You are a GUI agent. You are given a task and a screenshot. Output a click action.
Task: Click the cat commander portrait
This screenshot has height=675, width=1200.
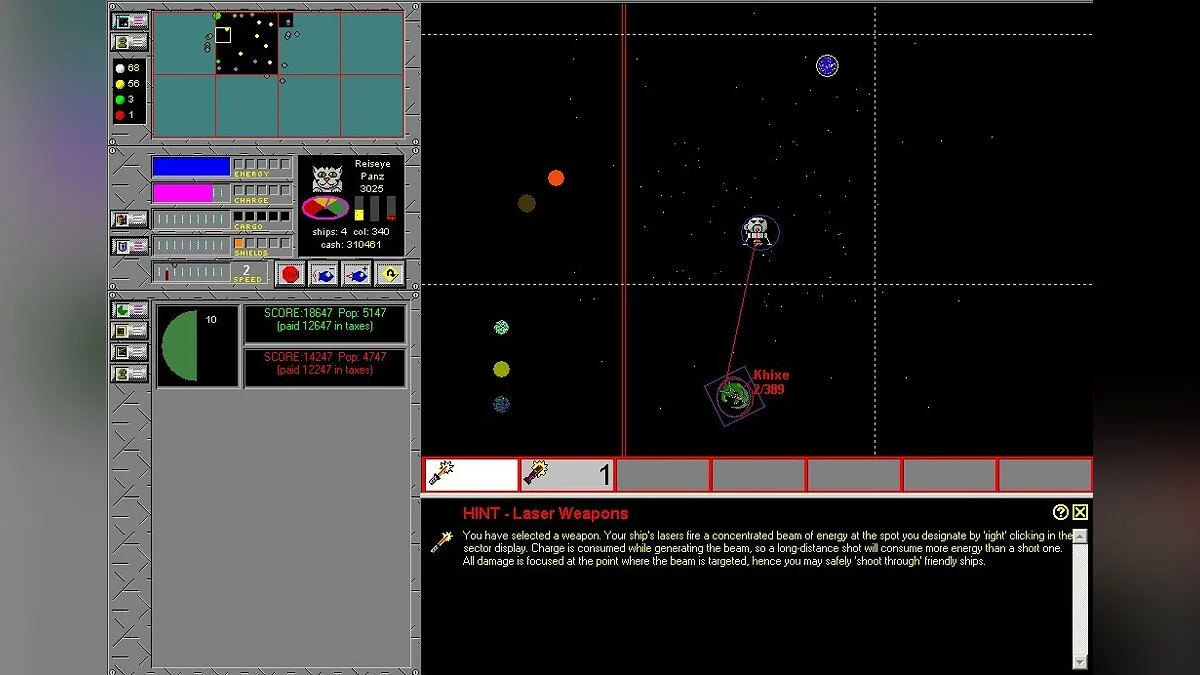pyautogui.click(x=327, y=179)
